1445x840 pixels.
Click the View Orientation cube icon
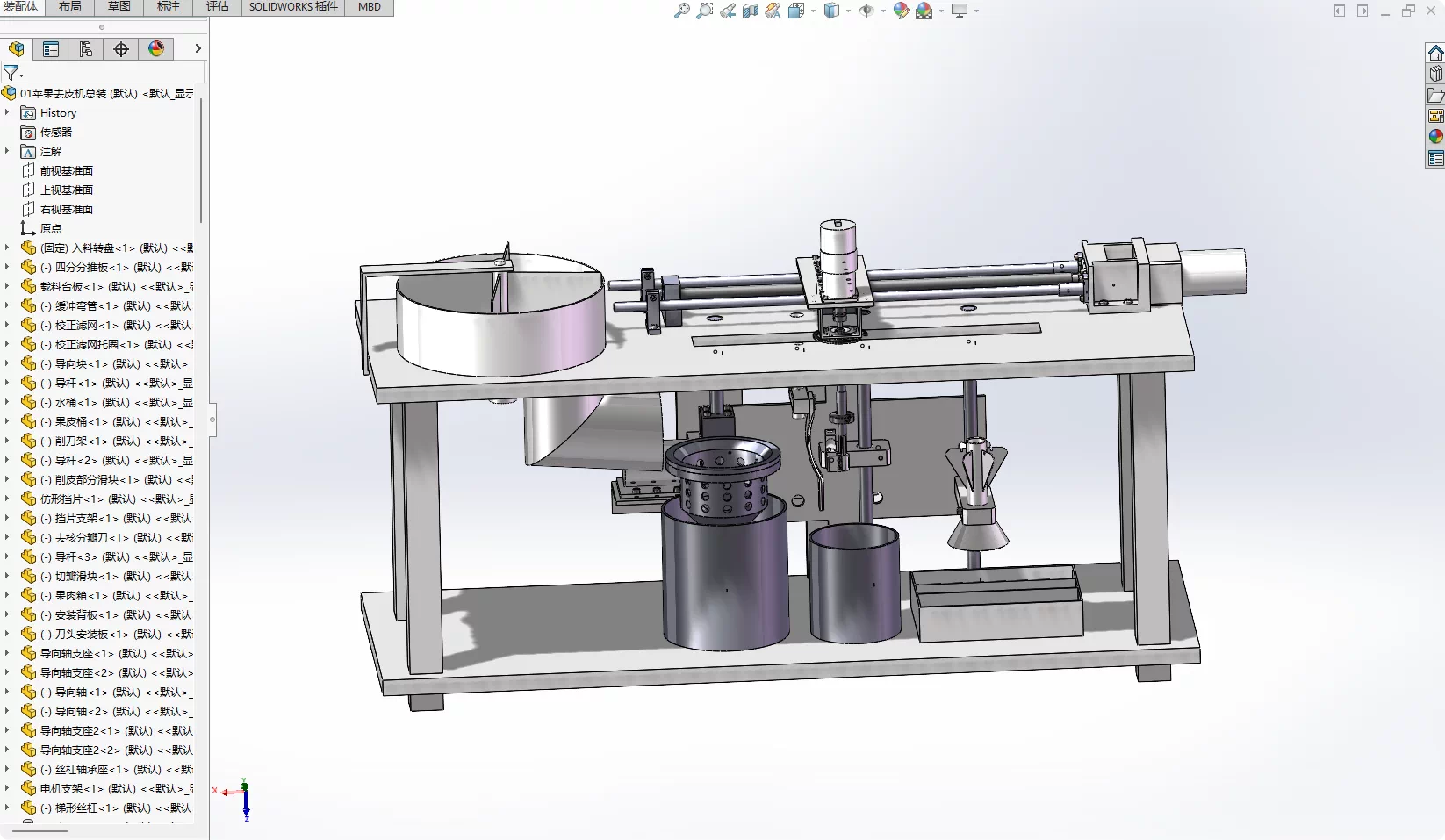(796, 11)
